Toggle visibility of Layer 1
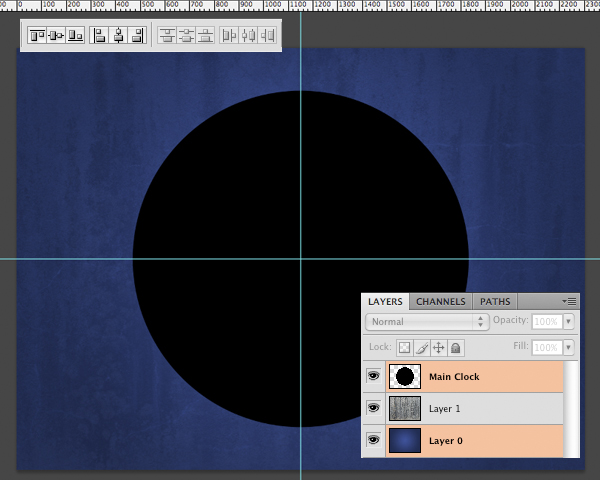Viewport: 600px width, 480px height. point(373,408)
